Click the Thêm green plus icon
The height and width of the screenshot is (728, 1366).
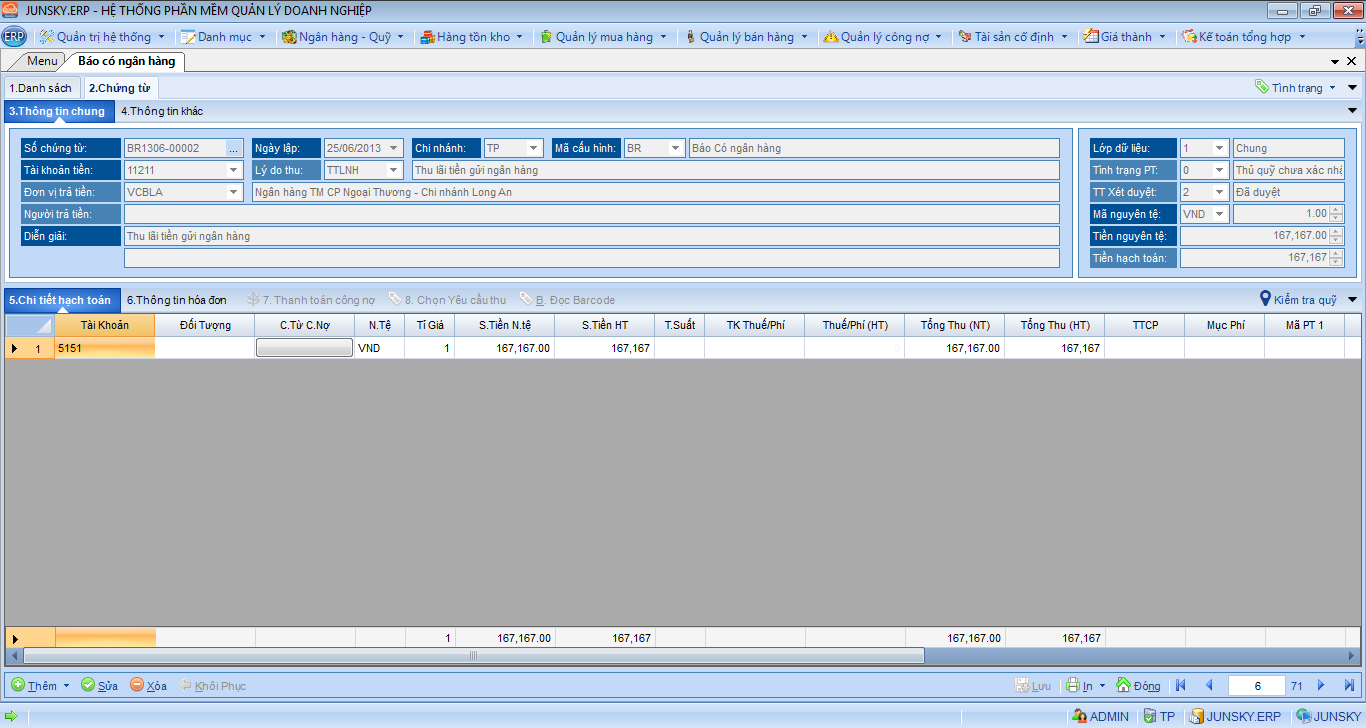18,685
